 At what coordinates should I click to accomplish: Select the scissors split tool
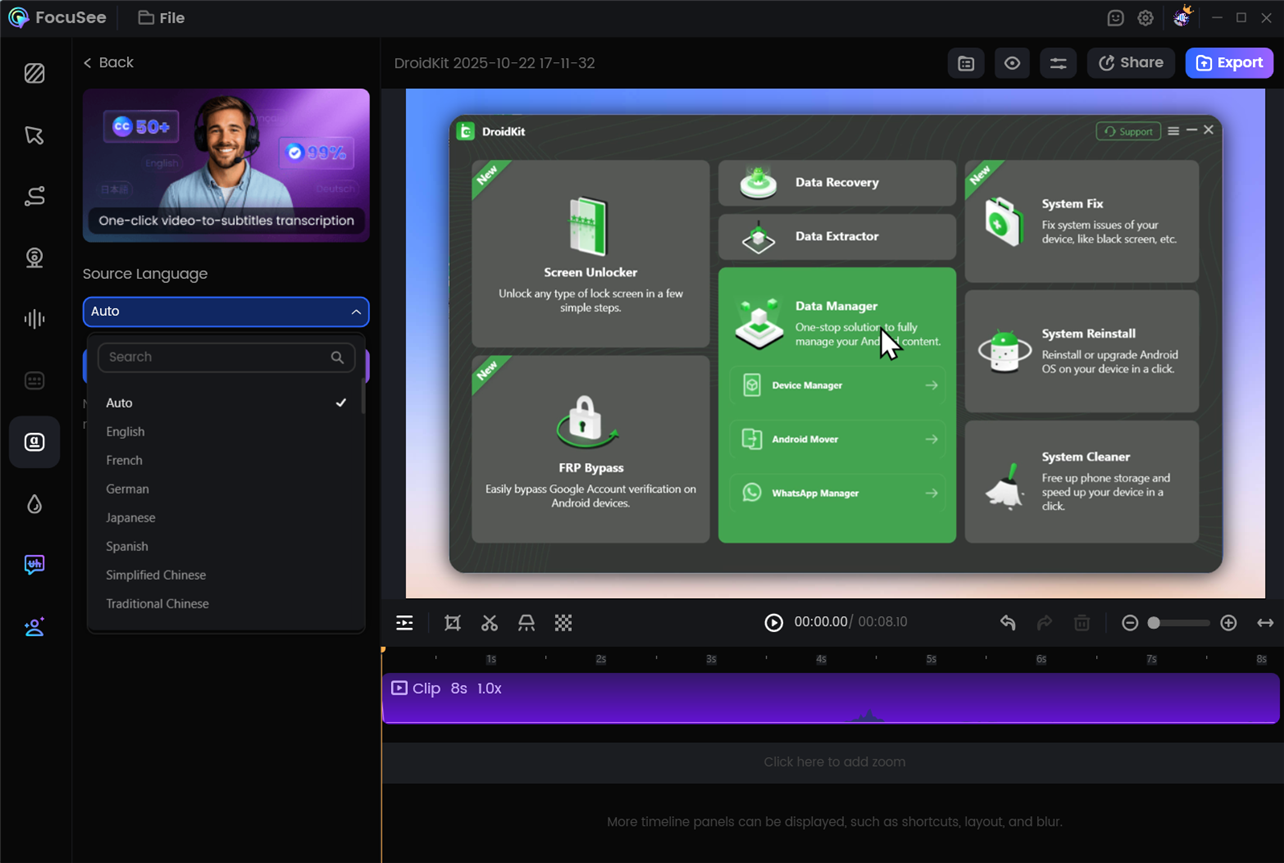pyautogui.click(x=489, y=623)
